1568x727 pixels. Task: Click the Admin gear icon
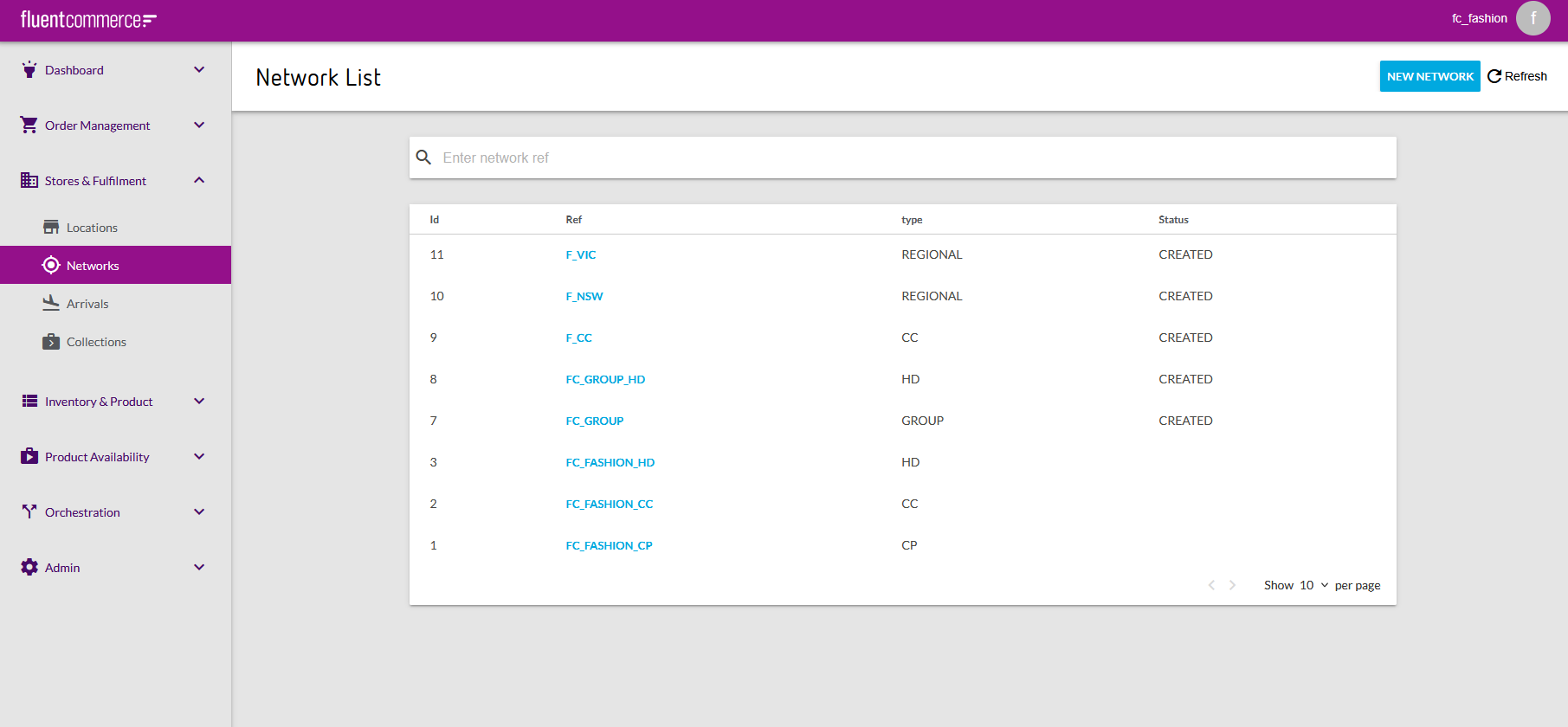29,568
